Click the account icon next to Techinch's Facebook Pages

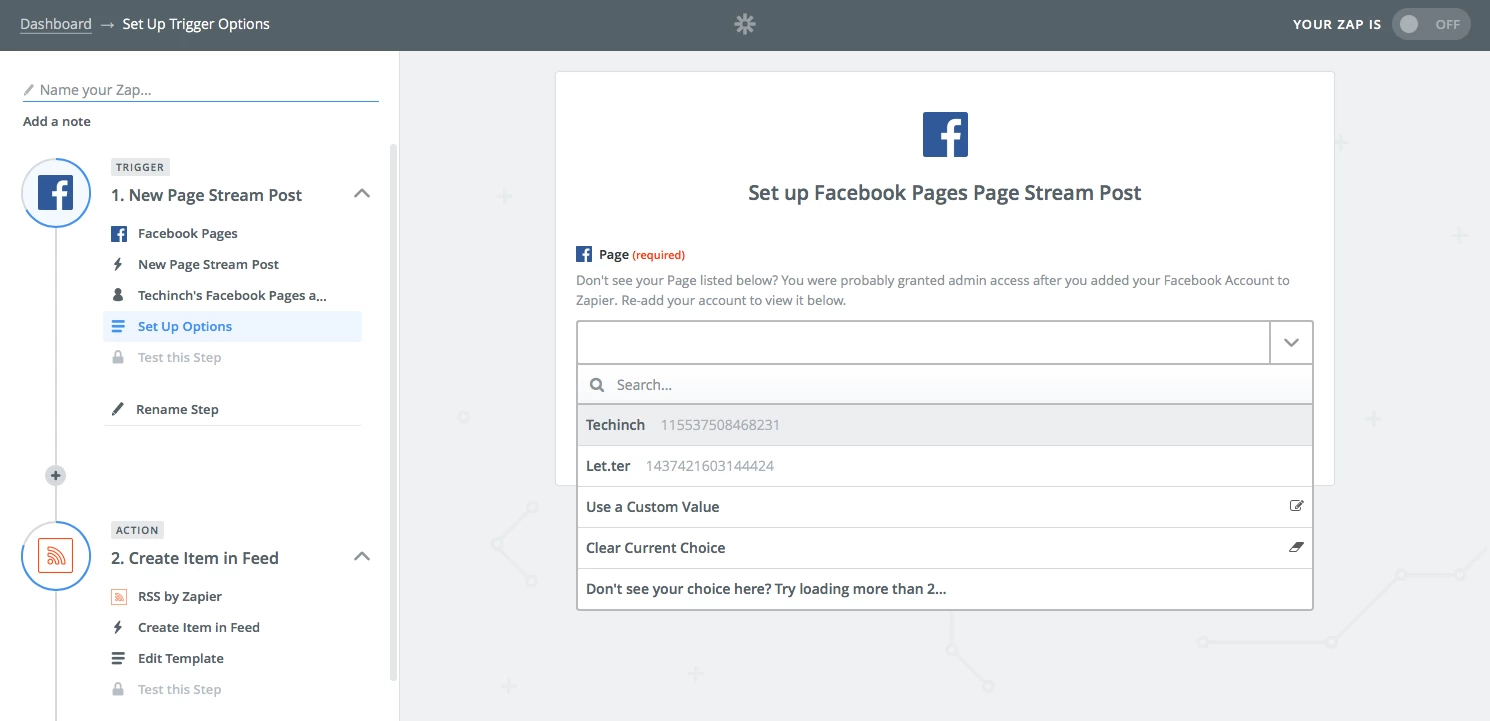tap(120, 294)
